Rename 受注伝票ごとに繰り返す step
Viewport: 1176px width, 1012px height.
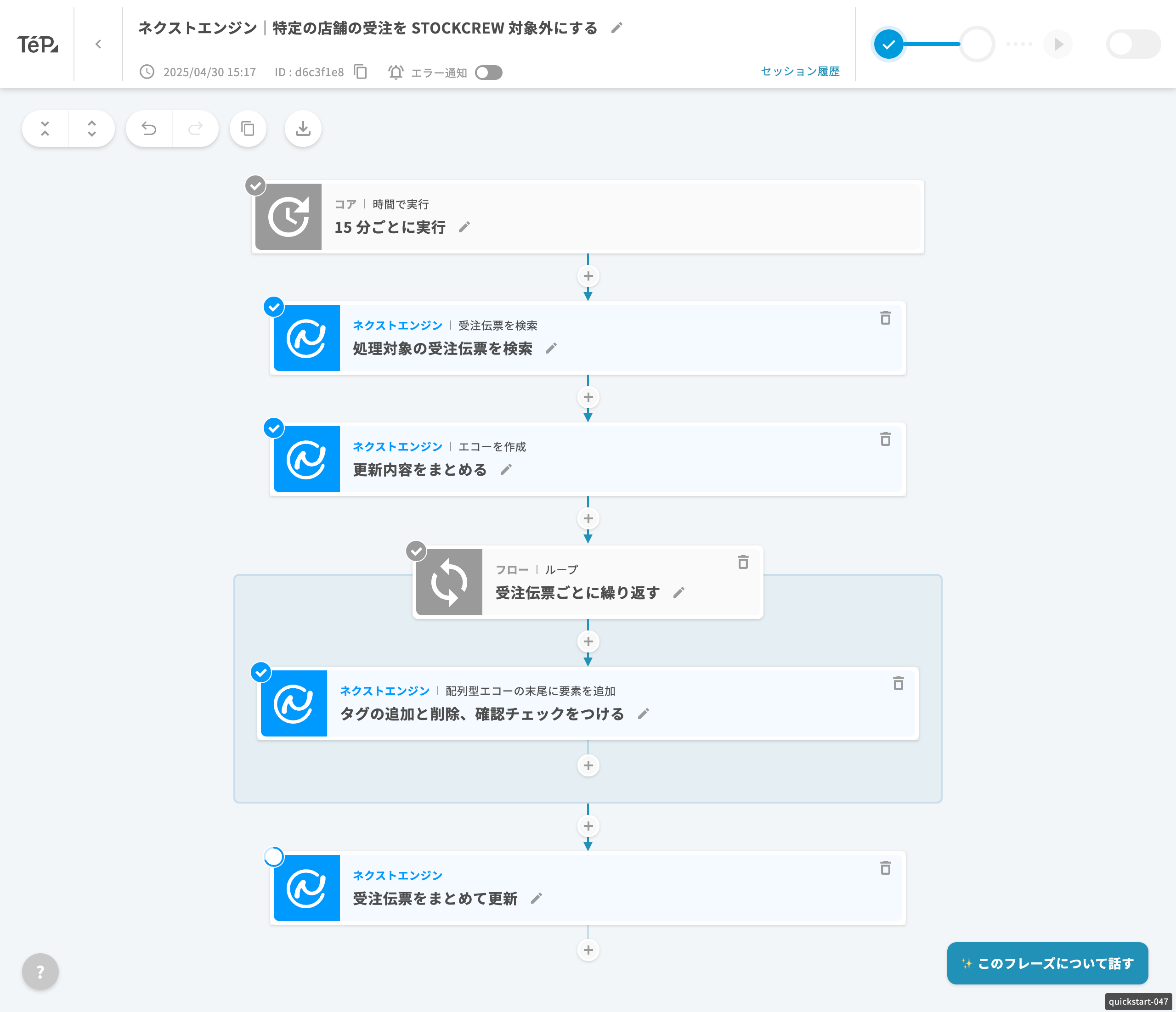click(679, 593)
